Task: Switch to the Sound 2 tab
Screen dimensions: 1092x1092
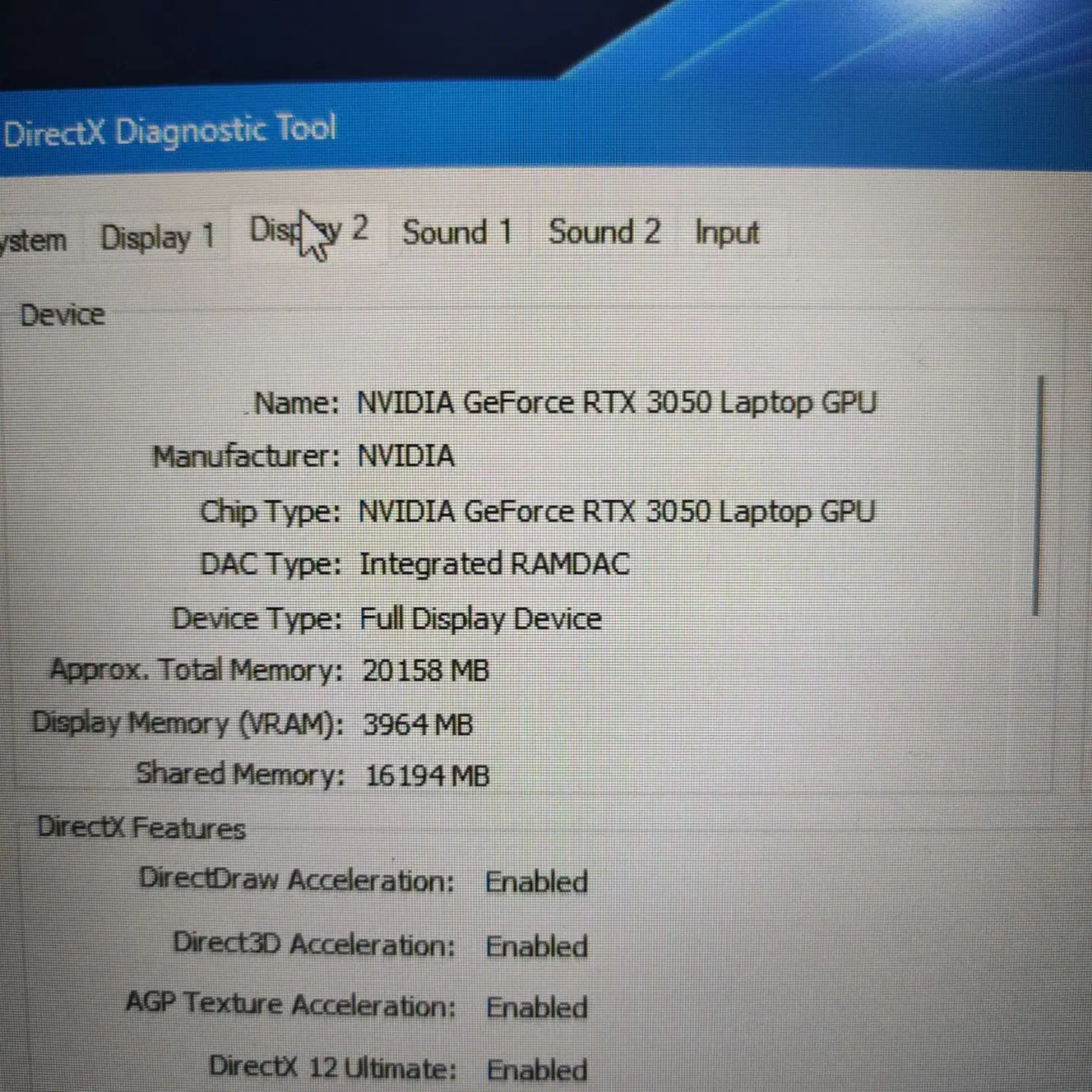Action: [x=604, y=232]
